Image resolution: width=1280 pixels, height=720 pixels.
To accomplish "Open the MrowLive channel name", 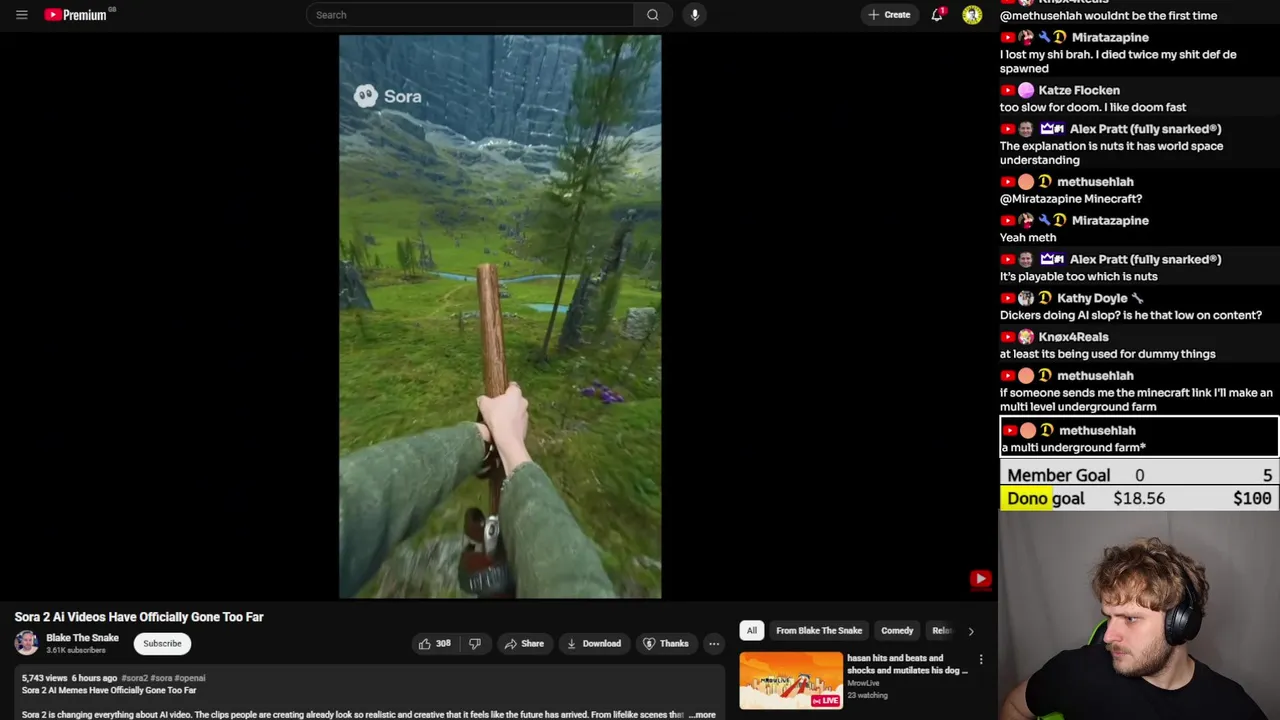I will pyautogui.click(x=864, y=683).
